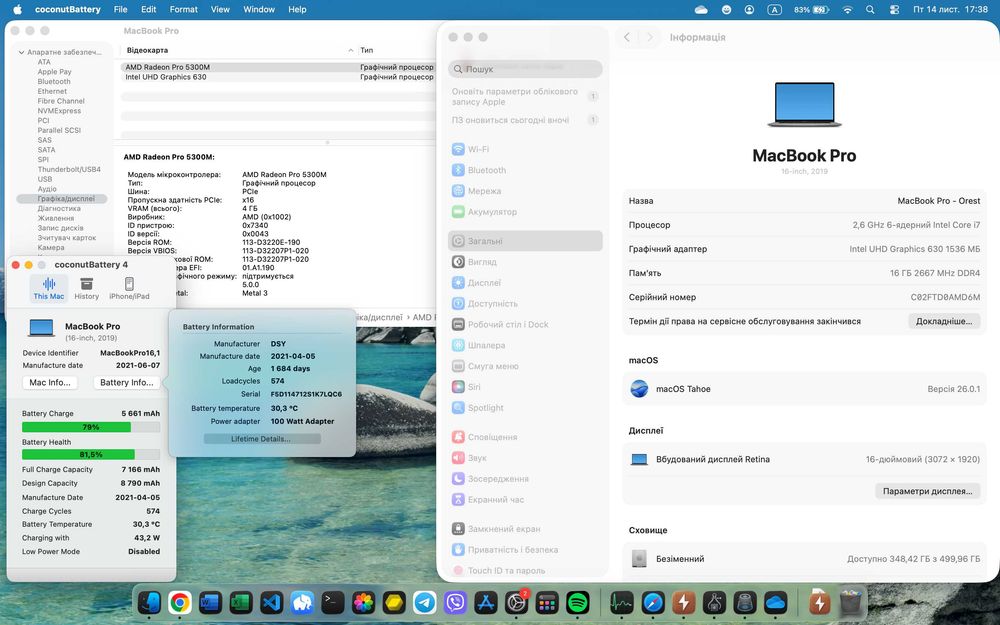Select the Bluetooth icon in Settings sidebar
This screenshot has width=1000, height=625.
[x=458, y=170]
